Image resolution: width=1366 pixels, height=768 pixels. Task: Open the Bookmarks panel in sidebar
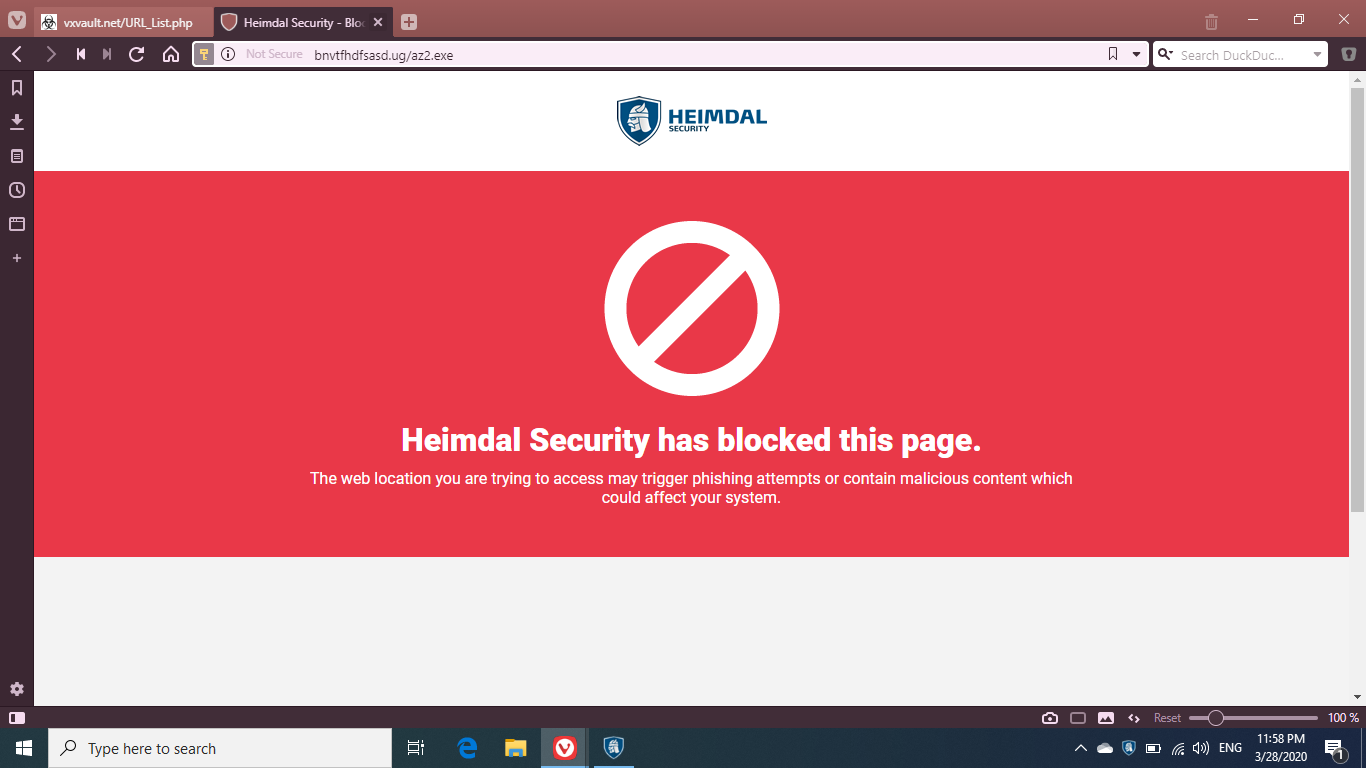17,88
